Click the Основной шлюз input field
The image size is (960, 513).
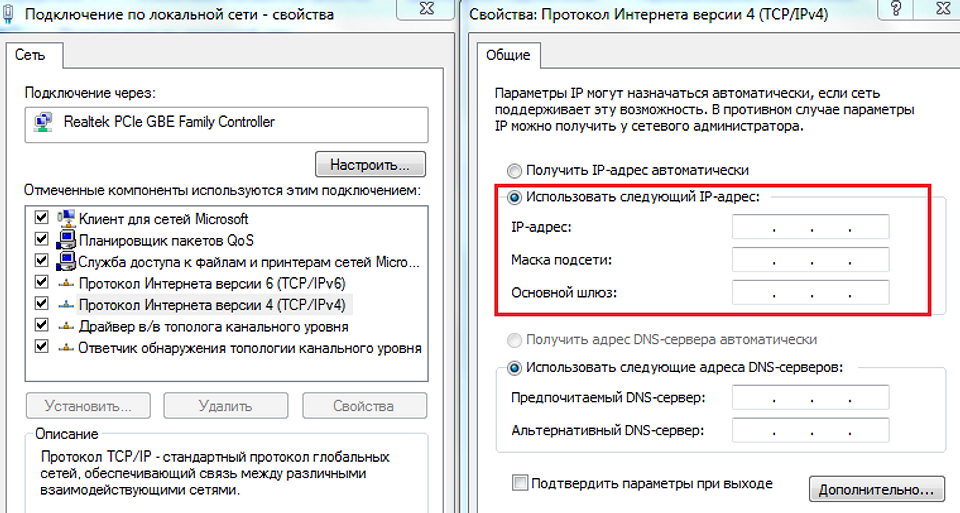[811, 293]
